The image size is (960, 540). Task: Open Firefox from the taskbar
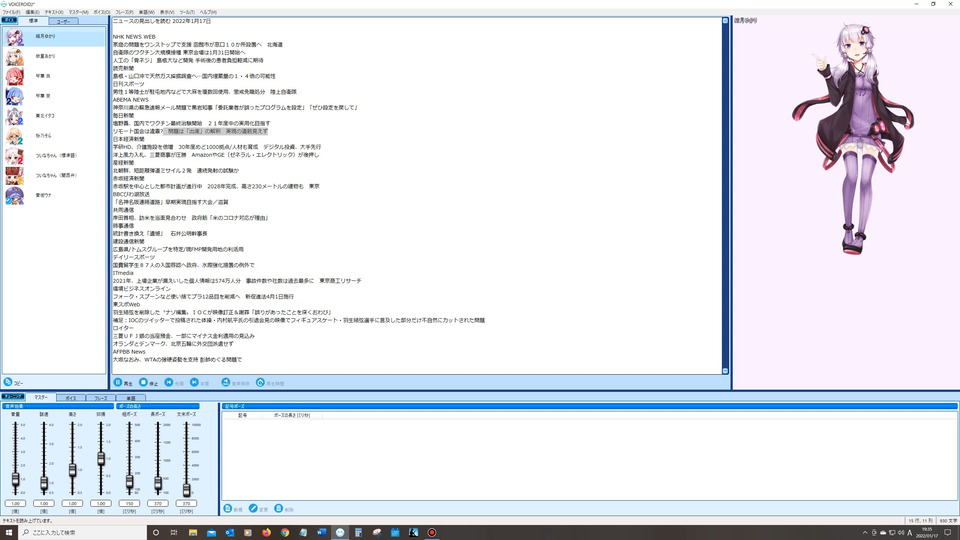266,533
